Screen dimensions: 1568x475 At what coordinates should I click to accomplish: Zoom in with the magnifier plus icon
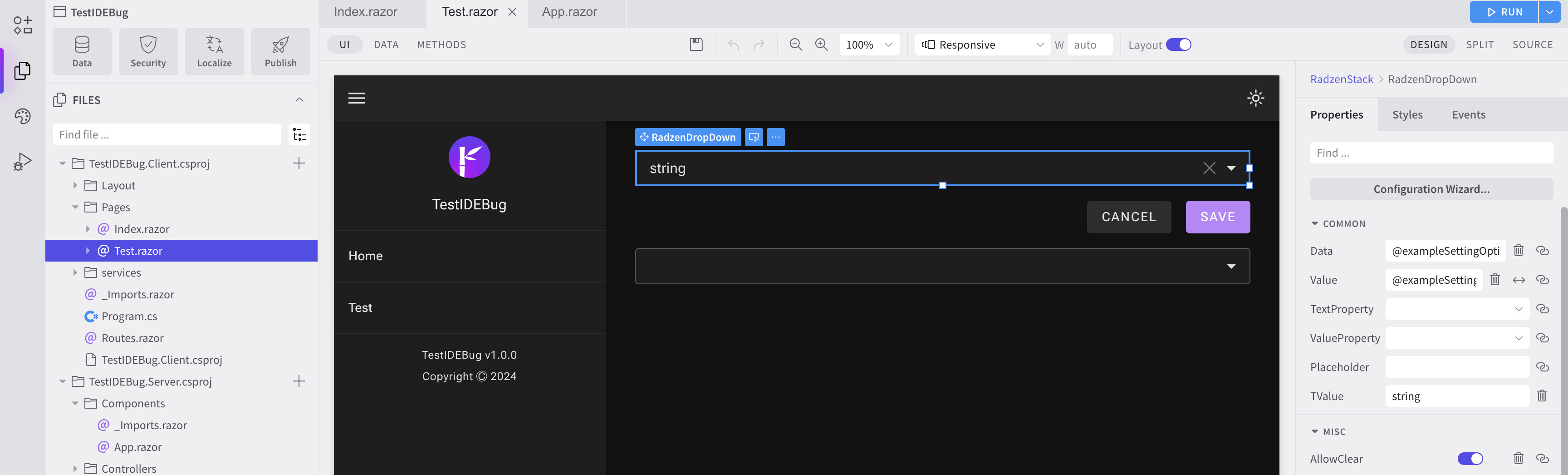pos(821,45)
